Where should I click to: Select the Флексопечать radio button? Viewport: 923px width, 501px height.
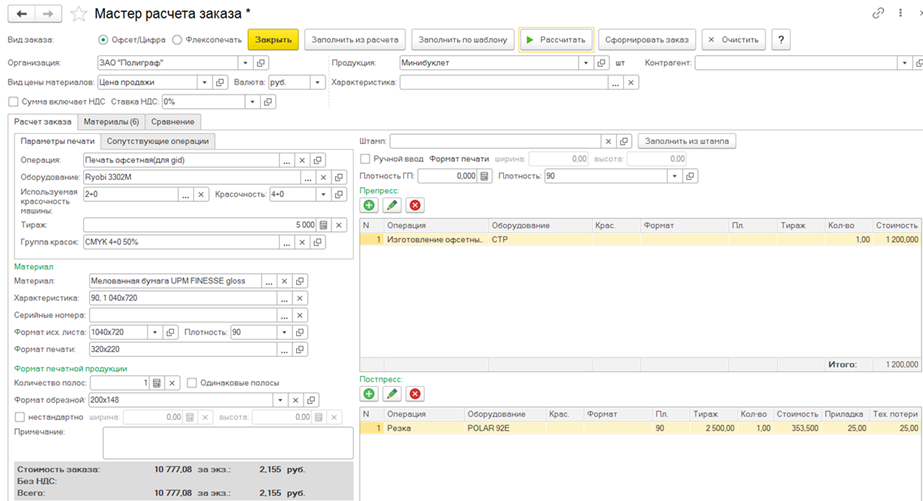pos(177,40)
